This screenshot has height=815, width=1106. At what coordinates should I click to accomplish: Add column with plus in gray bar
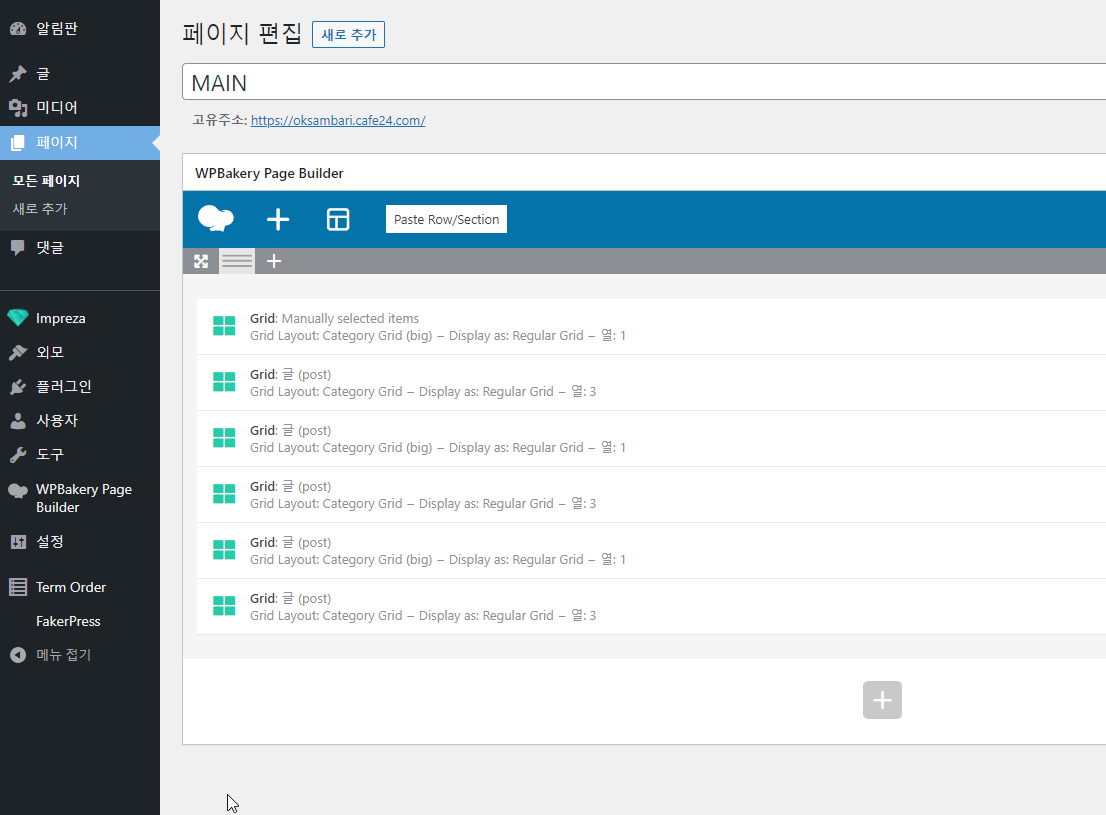pos(274,261)
